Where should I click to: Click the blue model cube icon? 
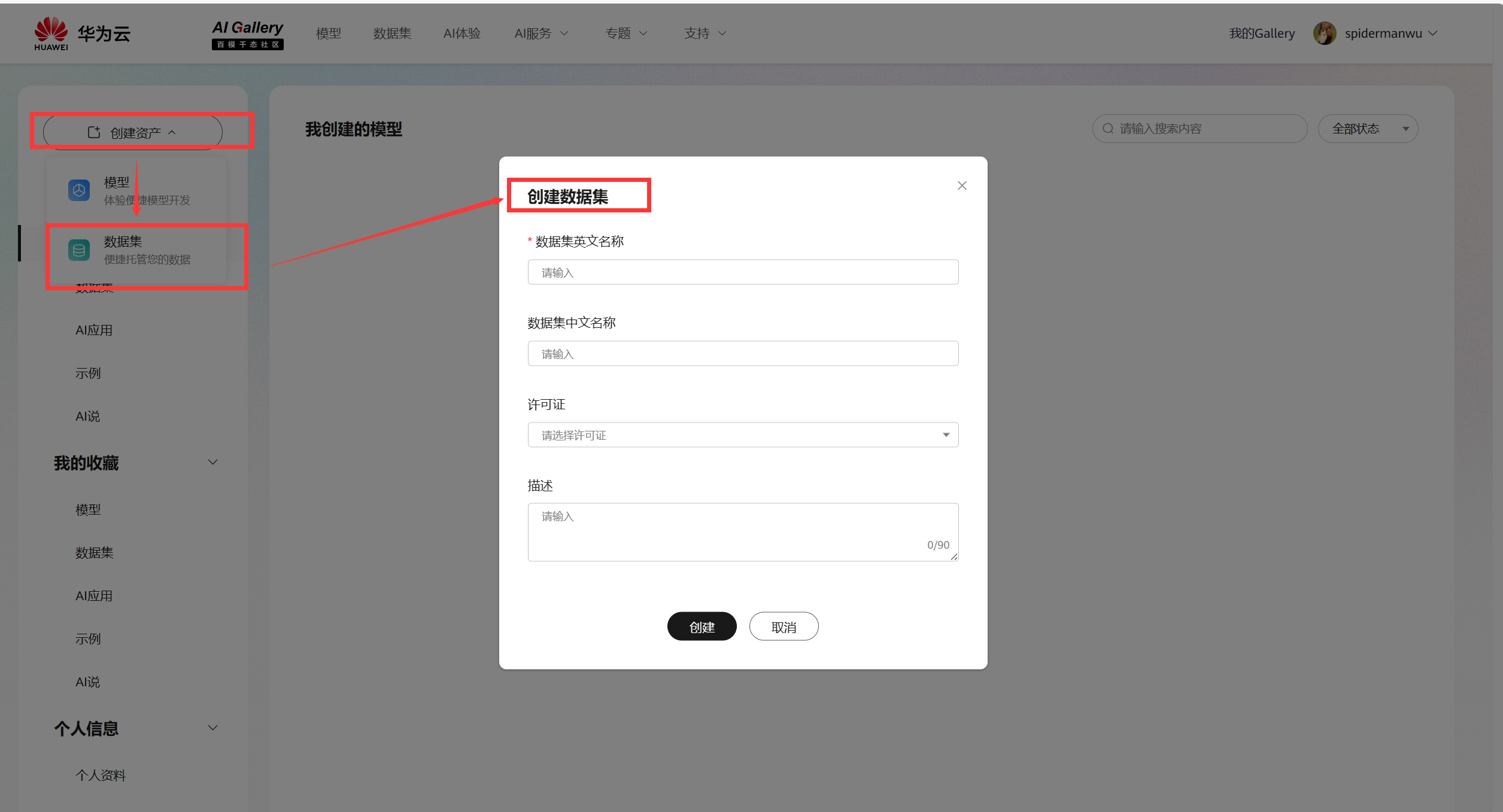pos(79,190)
